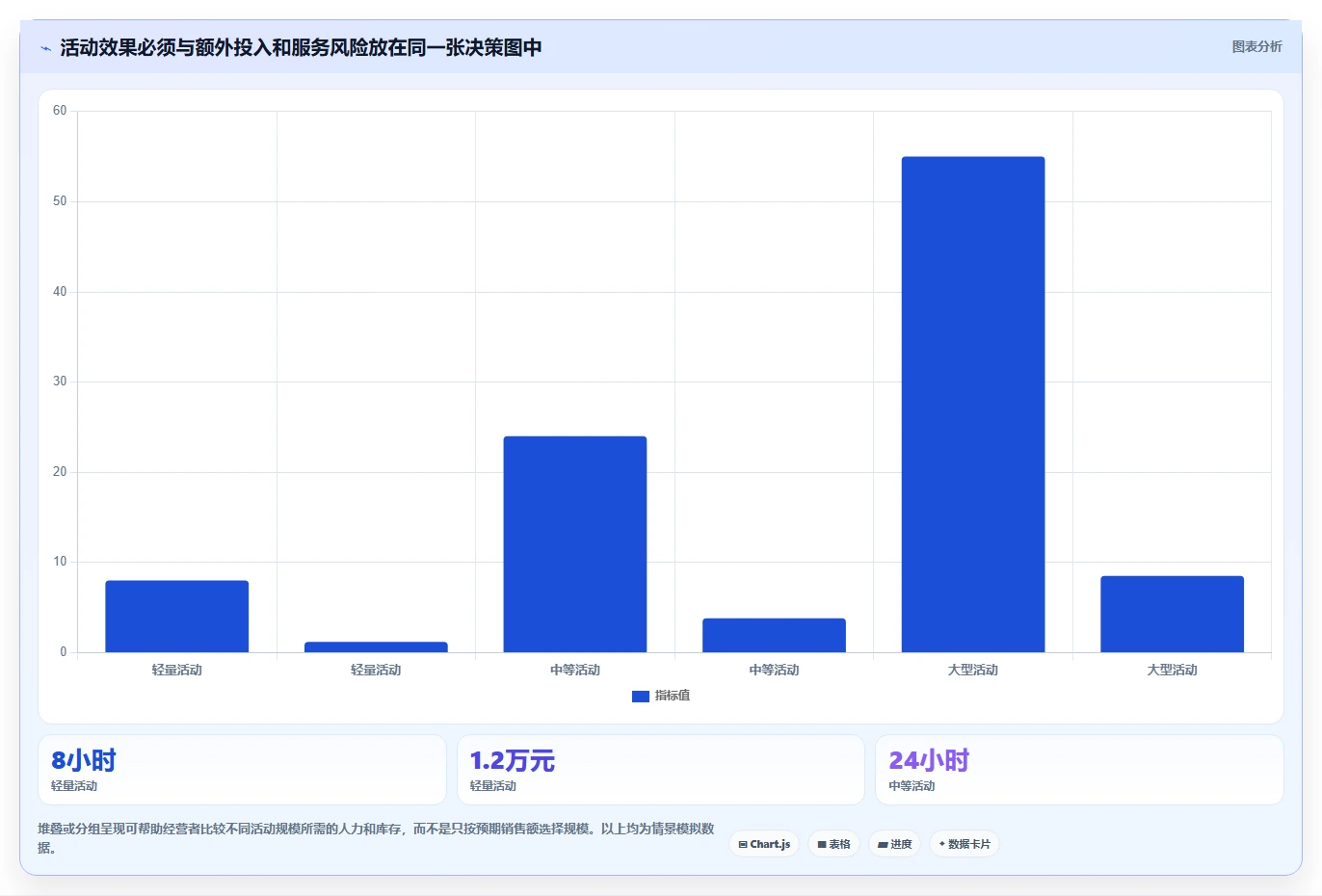Image resolution: width=1322 pixels, height=896 pixels.
Task: Click the 指标值 legend label
Action: [673, 696]
